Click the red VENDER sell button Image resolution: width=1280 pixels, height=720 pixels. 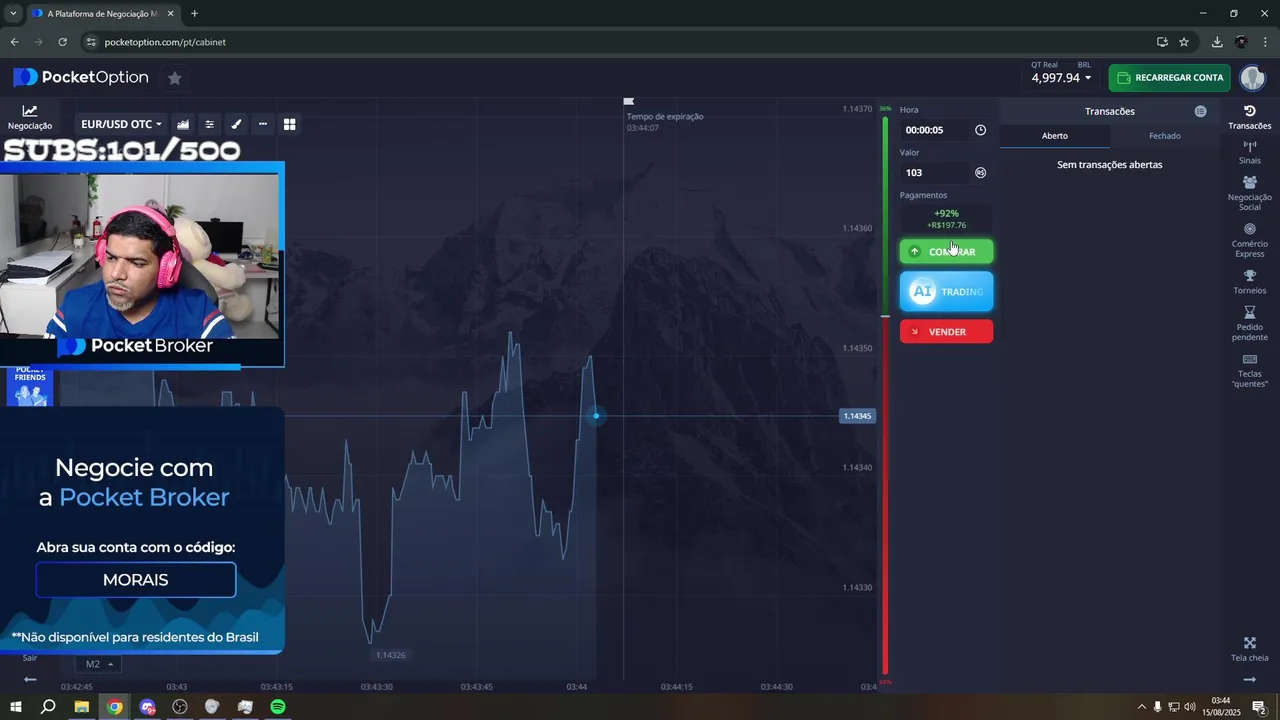(946, 332)
